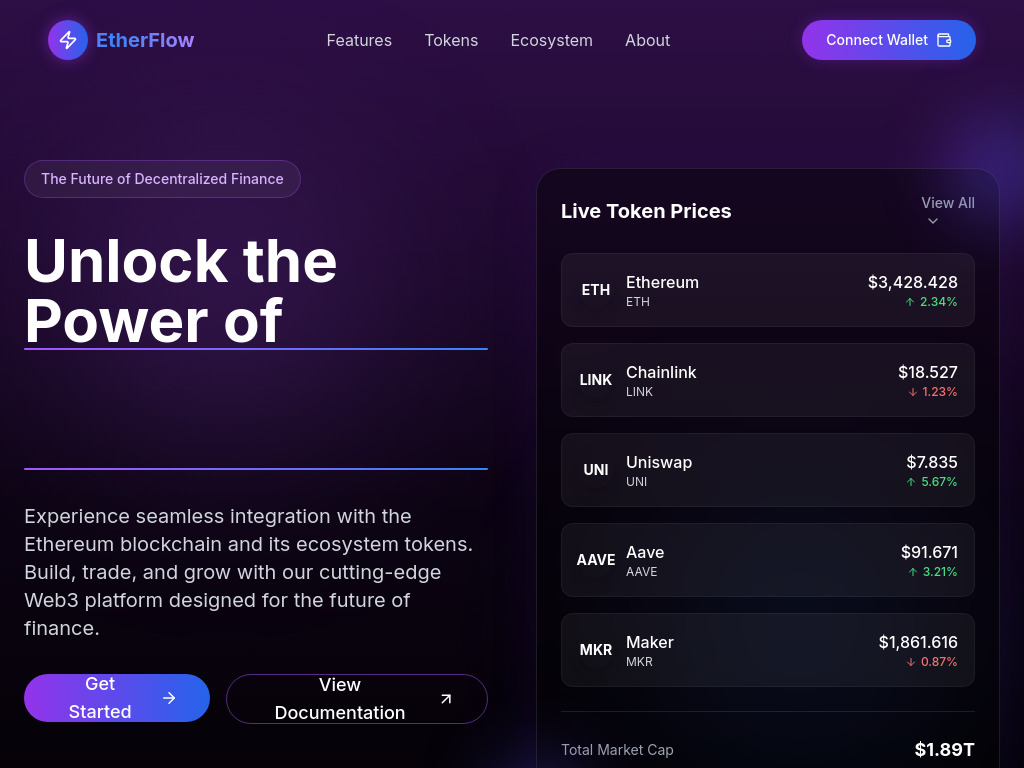Go to the Ecosystem section

click(552, 40)
